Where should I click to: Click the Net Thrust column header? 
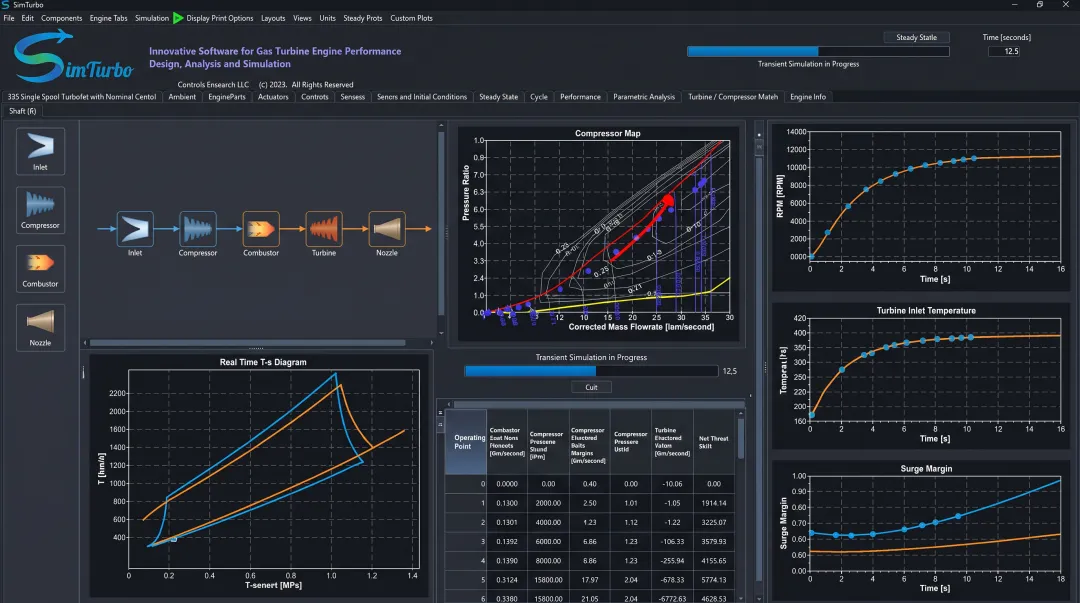[x=713, y=442]
